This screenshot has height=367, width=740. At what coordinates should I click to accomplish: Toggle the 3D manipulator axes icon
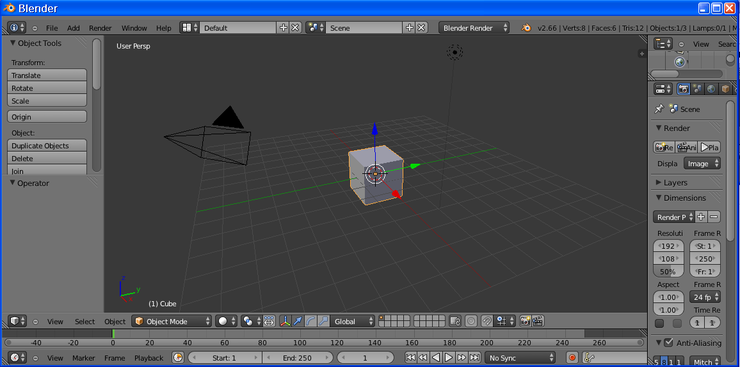coord(286,321)
